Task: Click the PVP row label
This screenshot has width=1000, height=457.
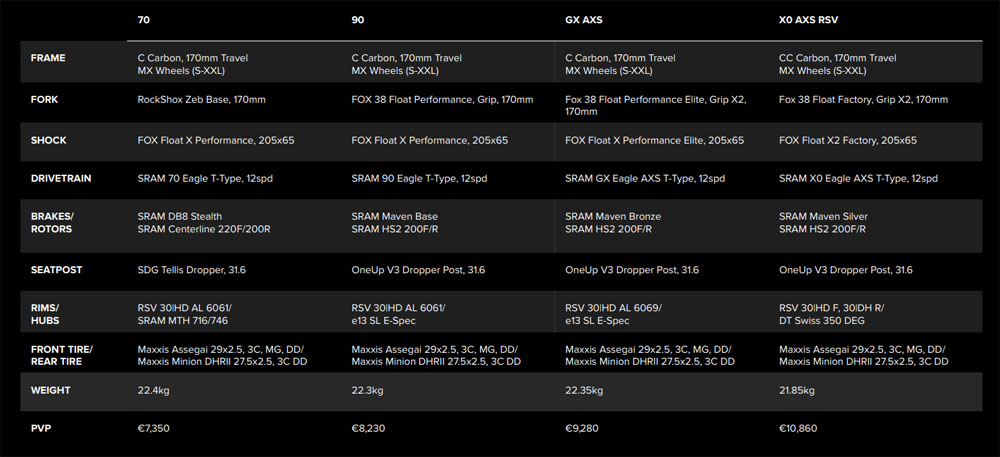Action: point(41,428)
